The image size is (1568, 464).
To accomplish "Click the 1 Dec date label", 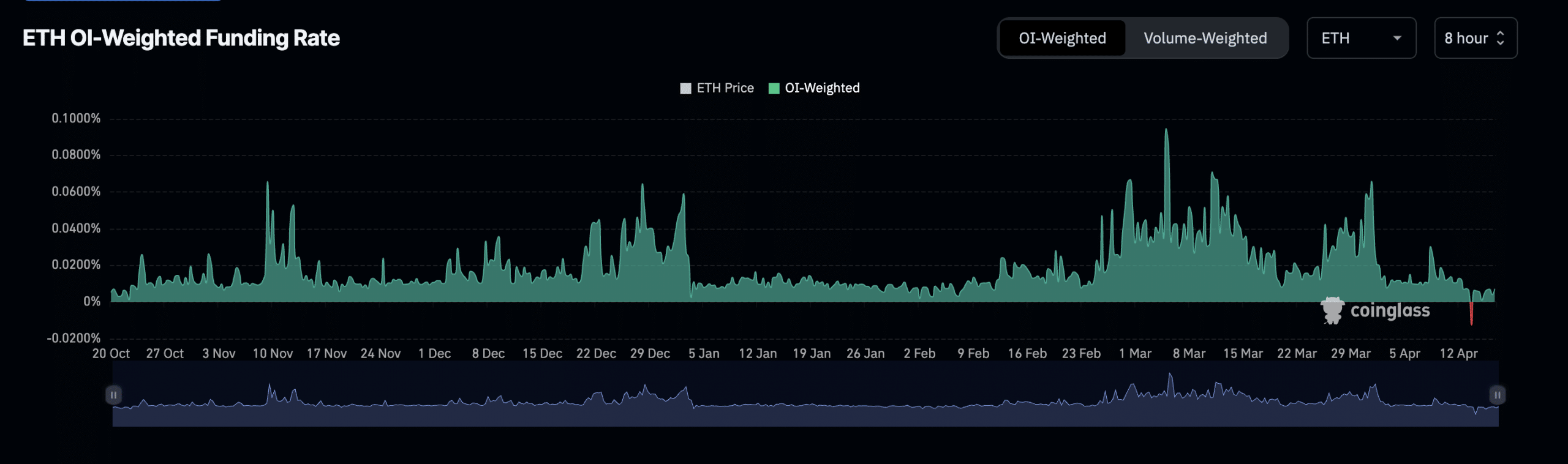I will pyautogui.click(x=434, y=354).
